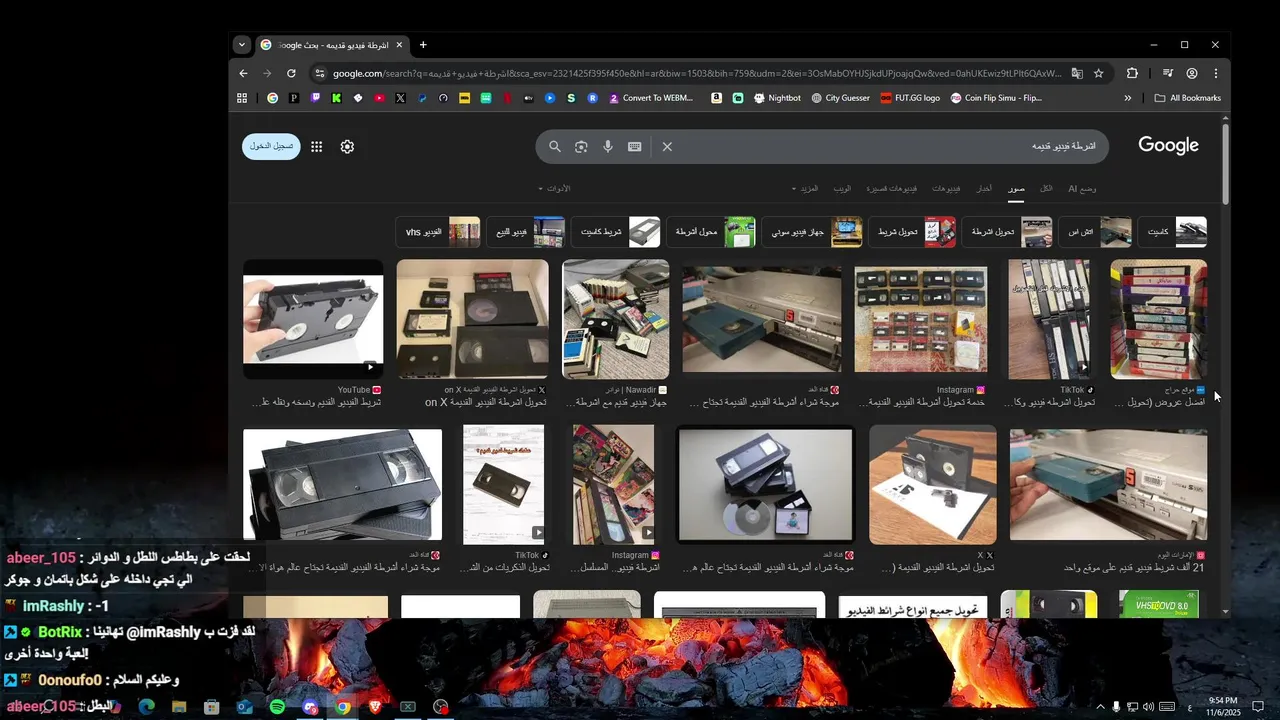Switch to the أخبار (News) tab
Image resolution: width=1280 pixels, height=720 pixels.
point(984,188)
